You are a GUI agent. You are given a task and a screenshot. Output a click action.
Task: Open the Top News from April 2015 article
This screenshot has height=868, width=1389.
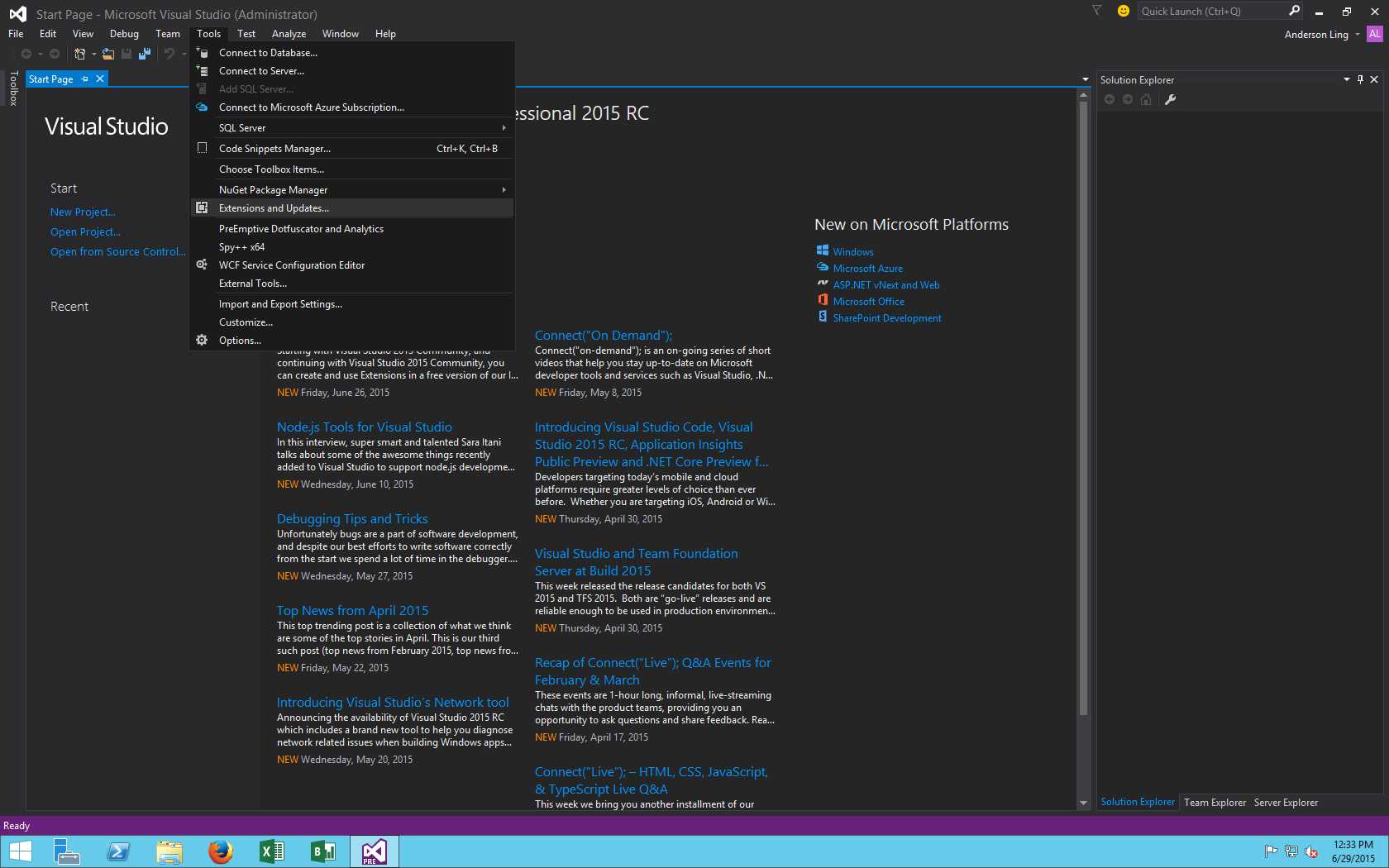(x=352, y=611)
